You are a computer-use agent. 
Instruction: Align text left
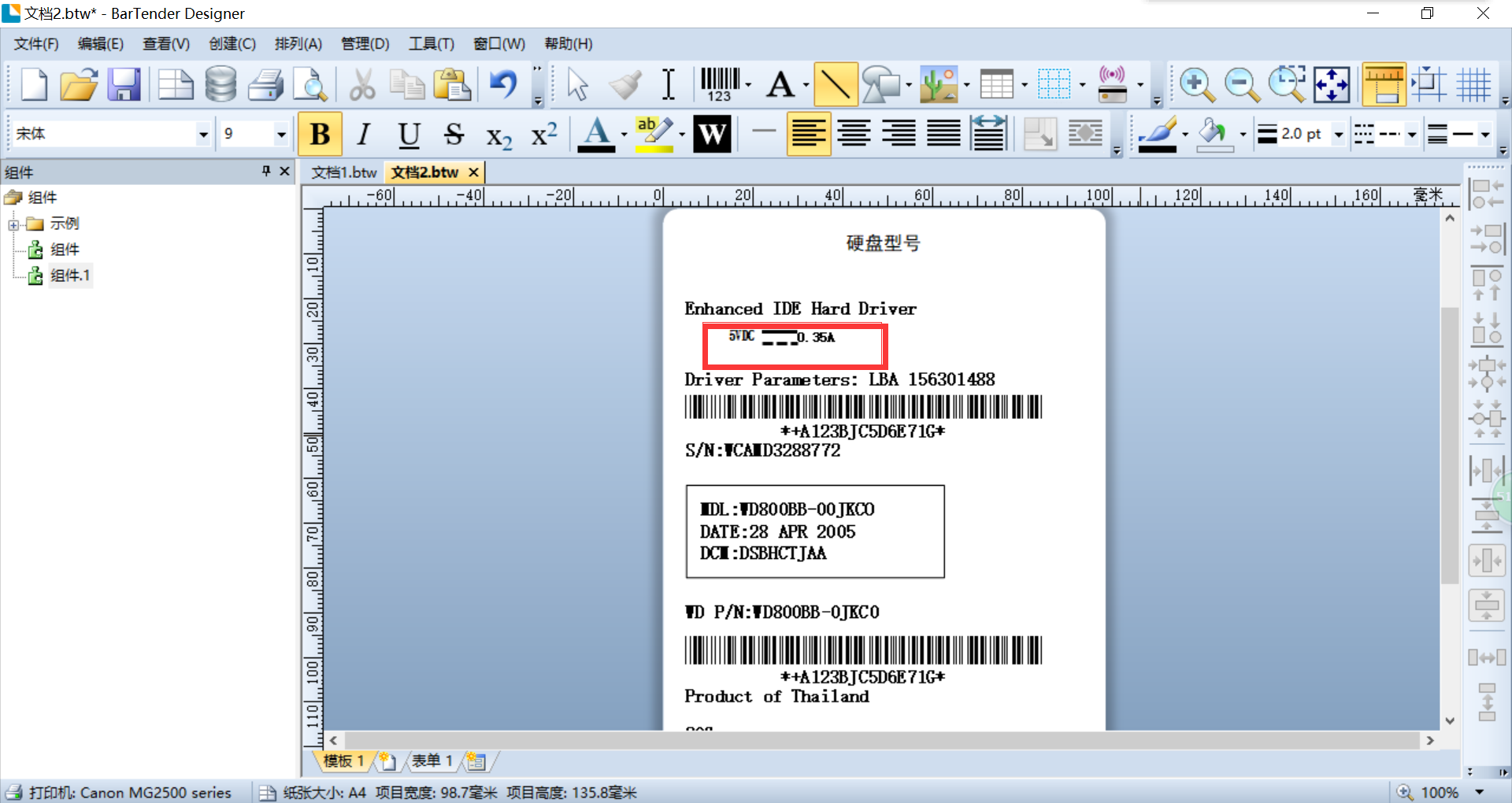coord(809,134)
